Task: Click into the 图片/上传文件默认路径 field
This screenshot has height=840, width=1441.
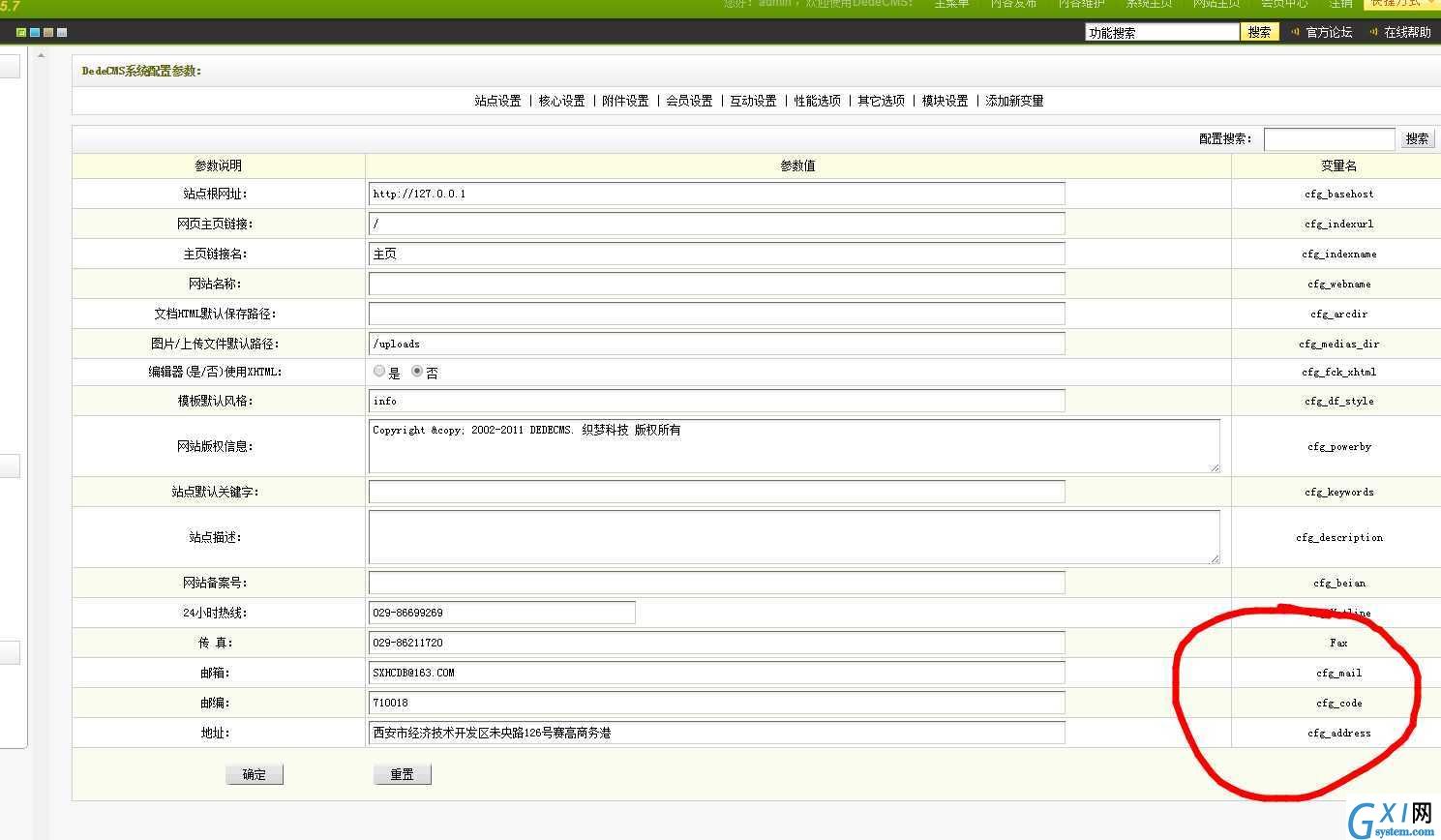Action: pos(716,344)
